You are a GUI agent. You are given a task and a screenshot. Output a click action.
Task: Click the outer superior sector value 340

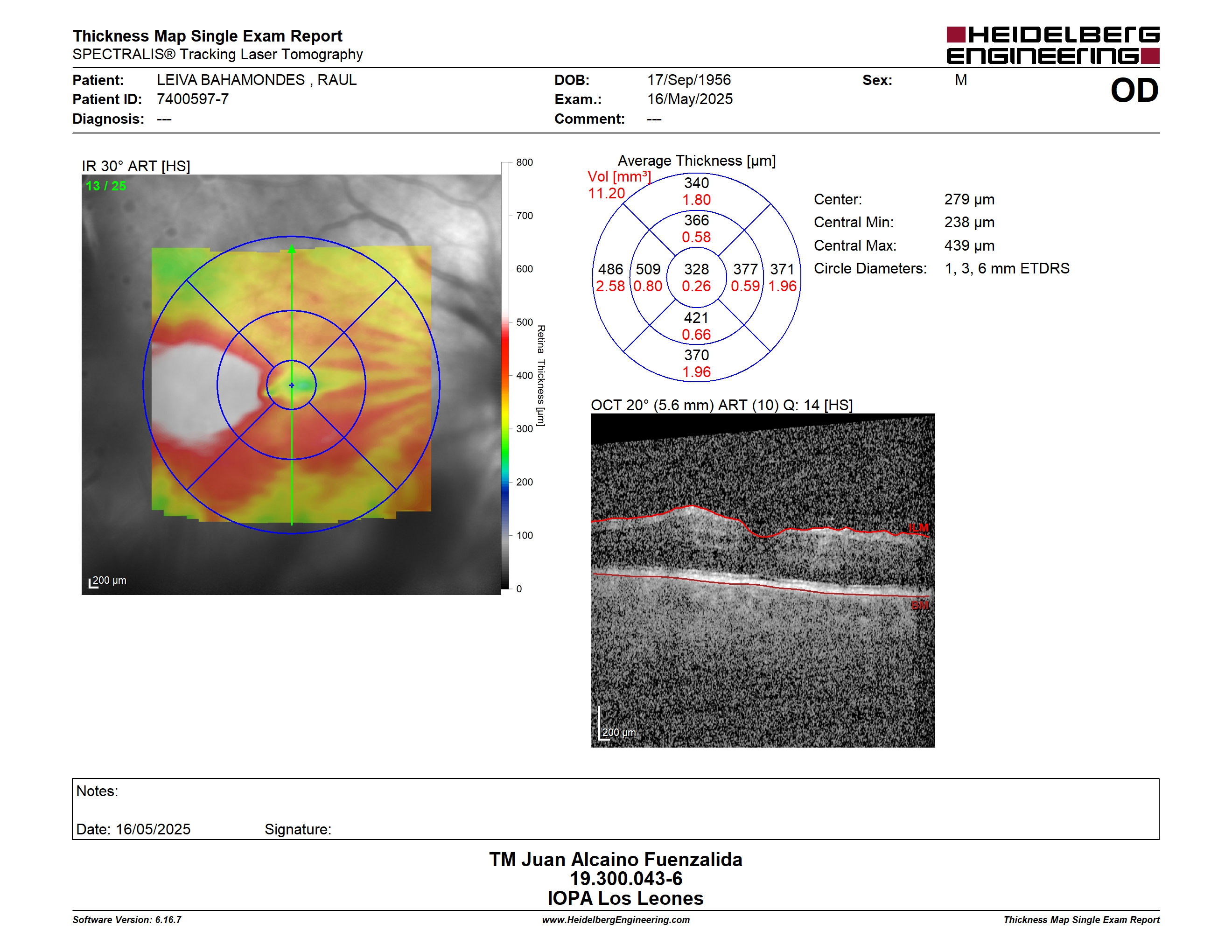696,183
